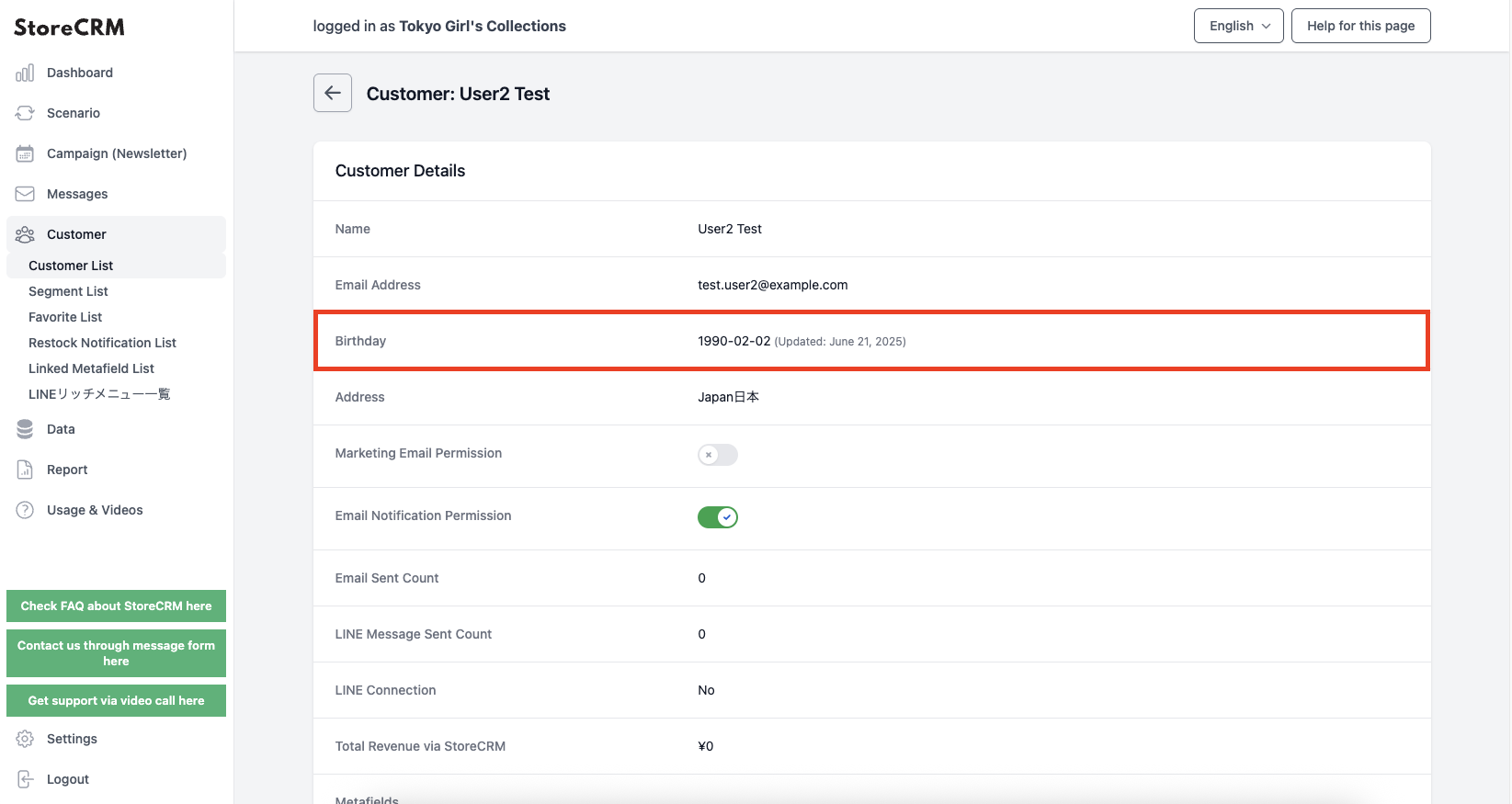The height and width of the screenshot is (804, 1512).
Task: Open the Report menu item
Action: click(x=116, y=470)
